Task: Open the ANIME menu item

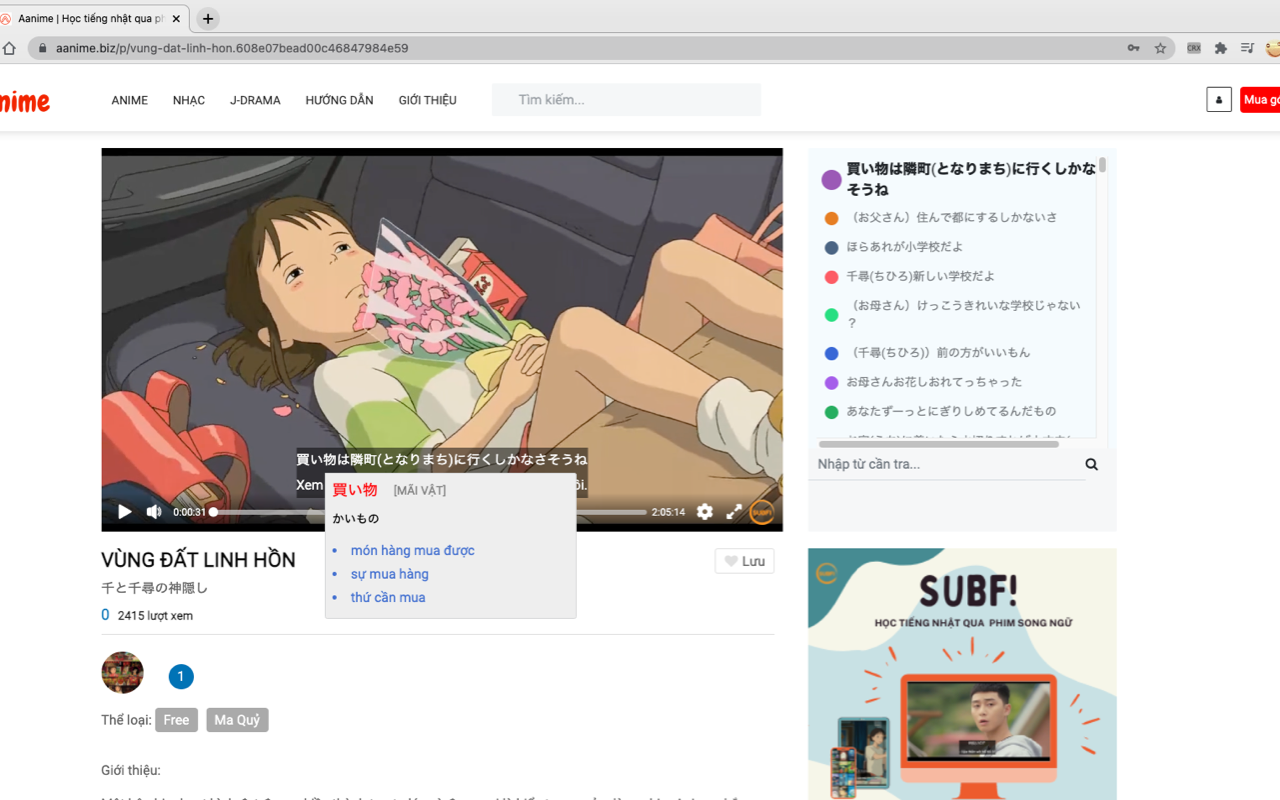Action: 129,100
